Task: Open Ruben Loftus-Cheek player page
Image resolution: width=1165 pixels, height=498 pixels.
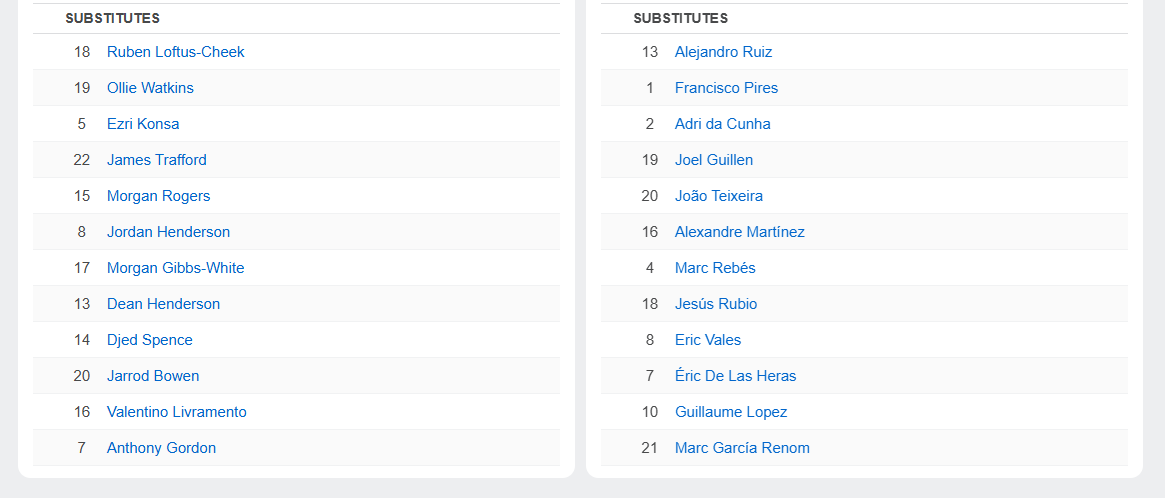Action: point(175,52)
